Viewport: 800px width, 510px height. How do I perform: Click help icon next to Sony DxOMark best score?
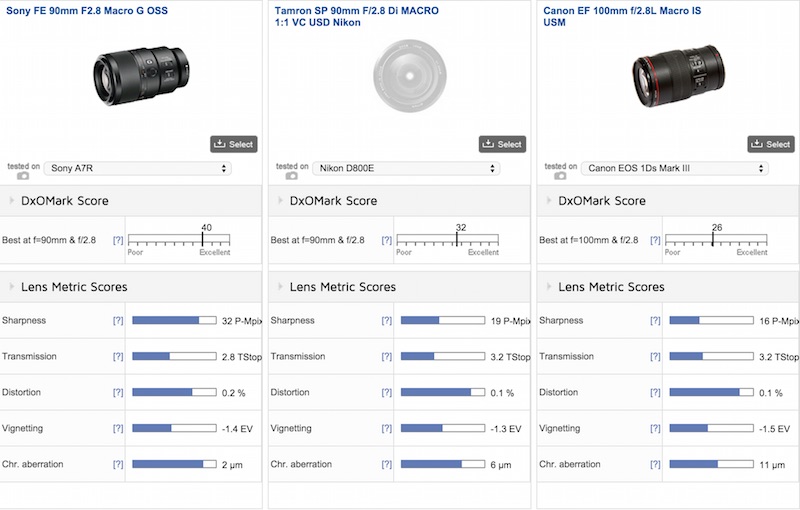(x=118, y=241)
